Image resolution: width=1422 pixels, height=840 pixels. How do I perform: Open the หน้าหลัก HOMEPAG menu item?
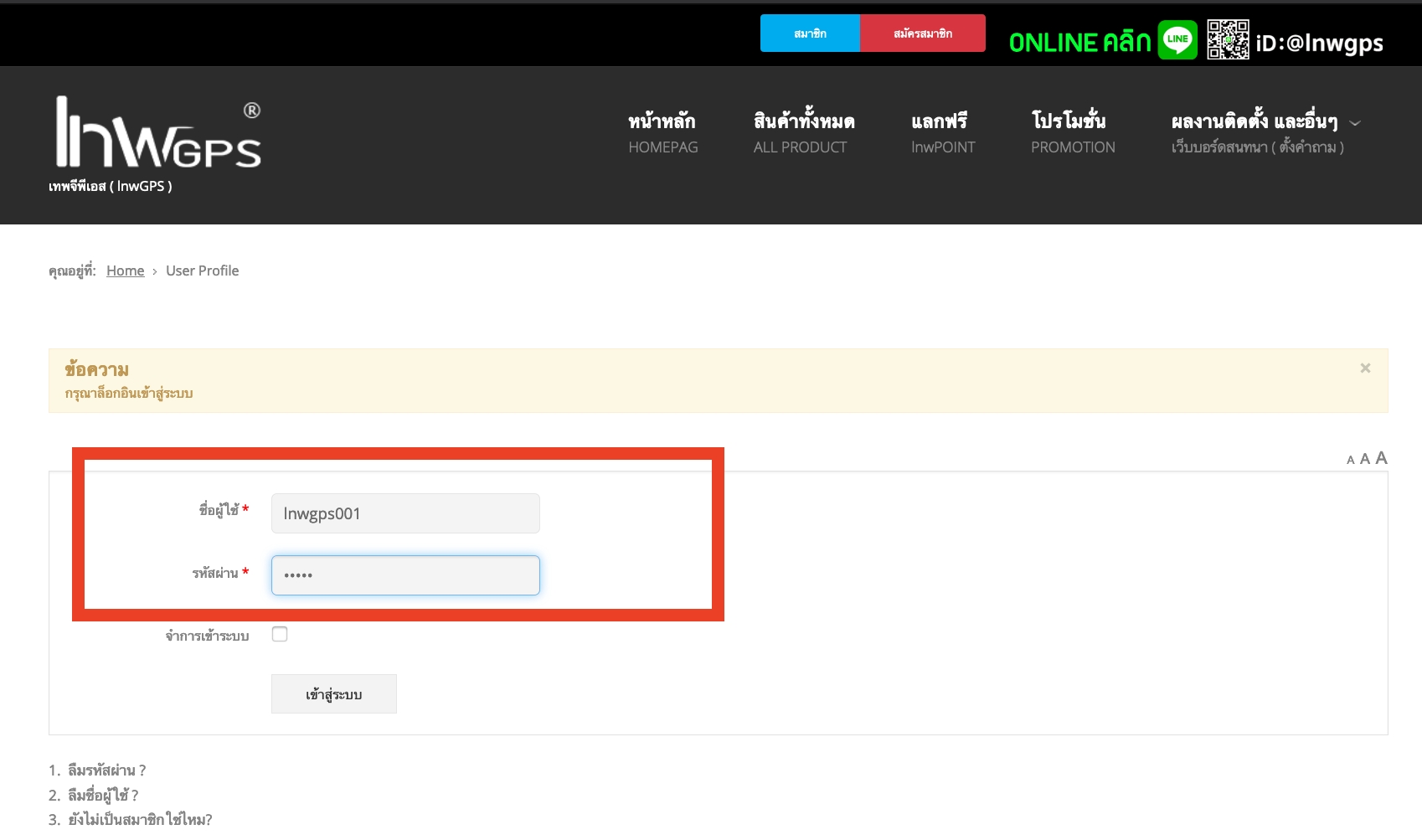[662, 133]
